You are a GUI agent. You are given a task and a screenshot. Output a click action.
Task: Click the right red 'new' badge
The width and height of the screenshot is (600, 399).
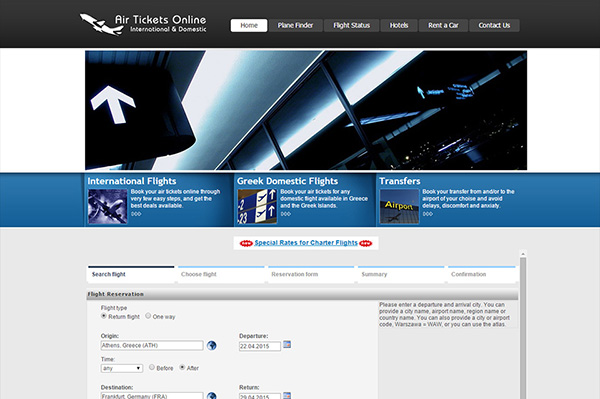pyautogui.click(x=365, y=243)
